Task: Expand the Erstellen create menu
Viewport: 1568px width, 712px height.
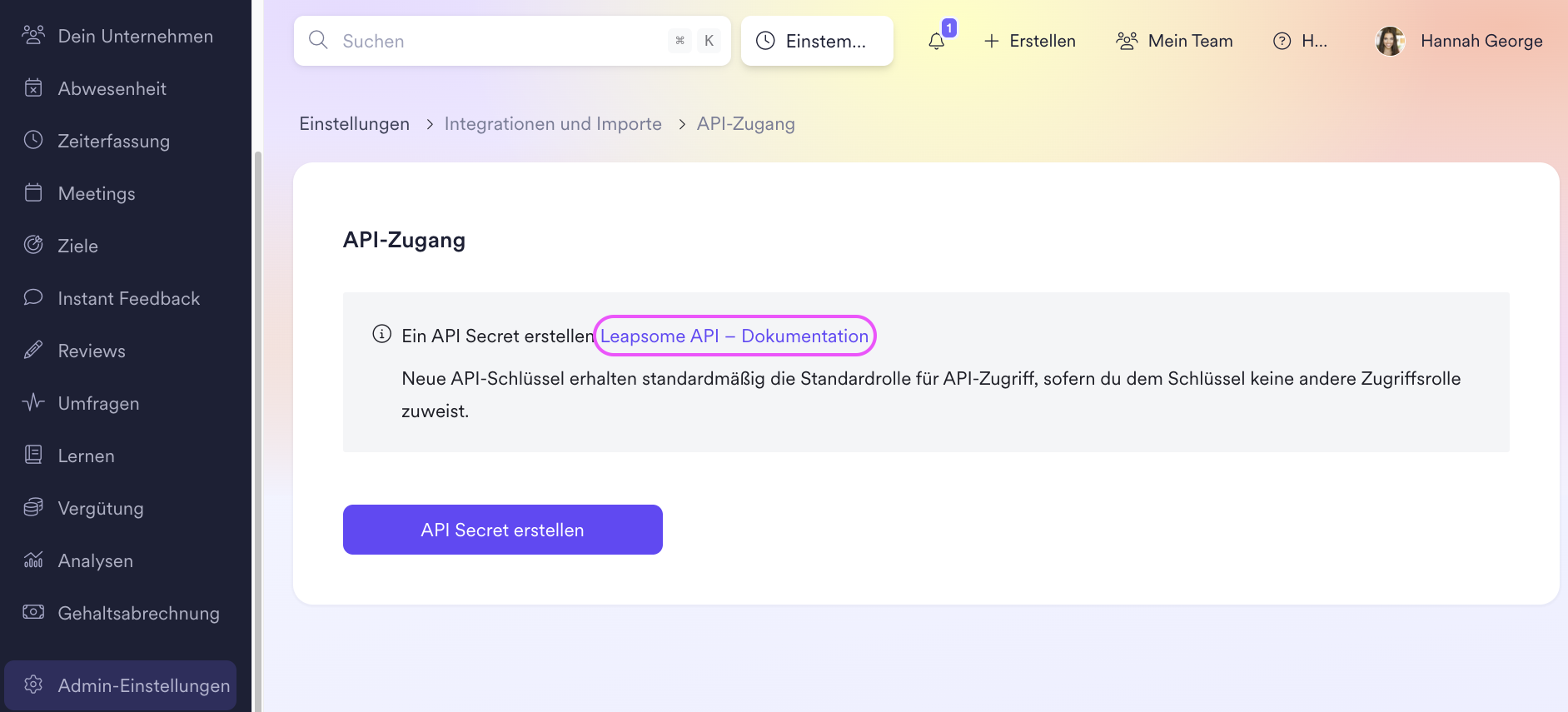Action: [x=1029, y=41]
